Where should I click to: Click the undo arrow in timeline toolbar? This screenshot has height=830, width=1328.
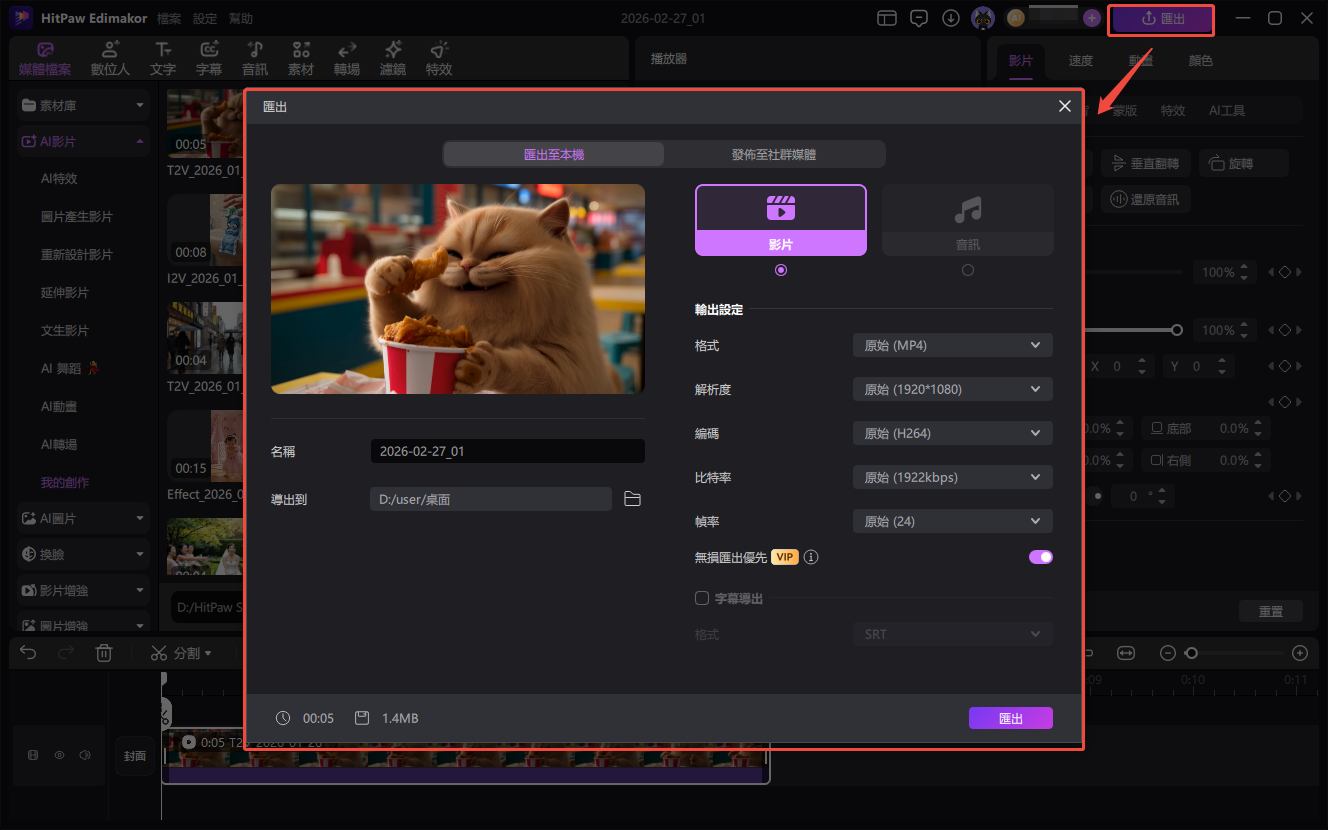click(28, 653)
